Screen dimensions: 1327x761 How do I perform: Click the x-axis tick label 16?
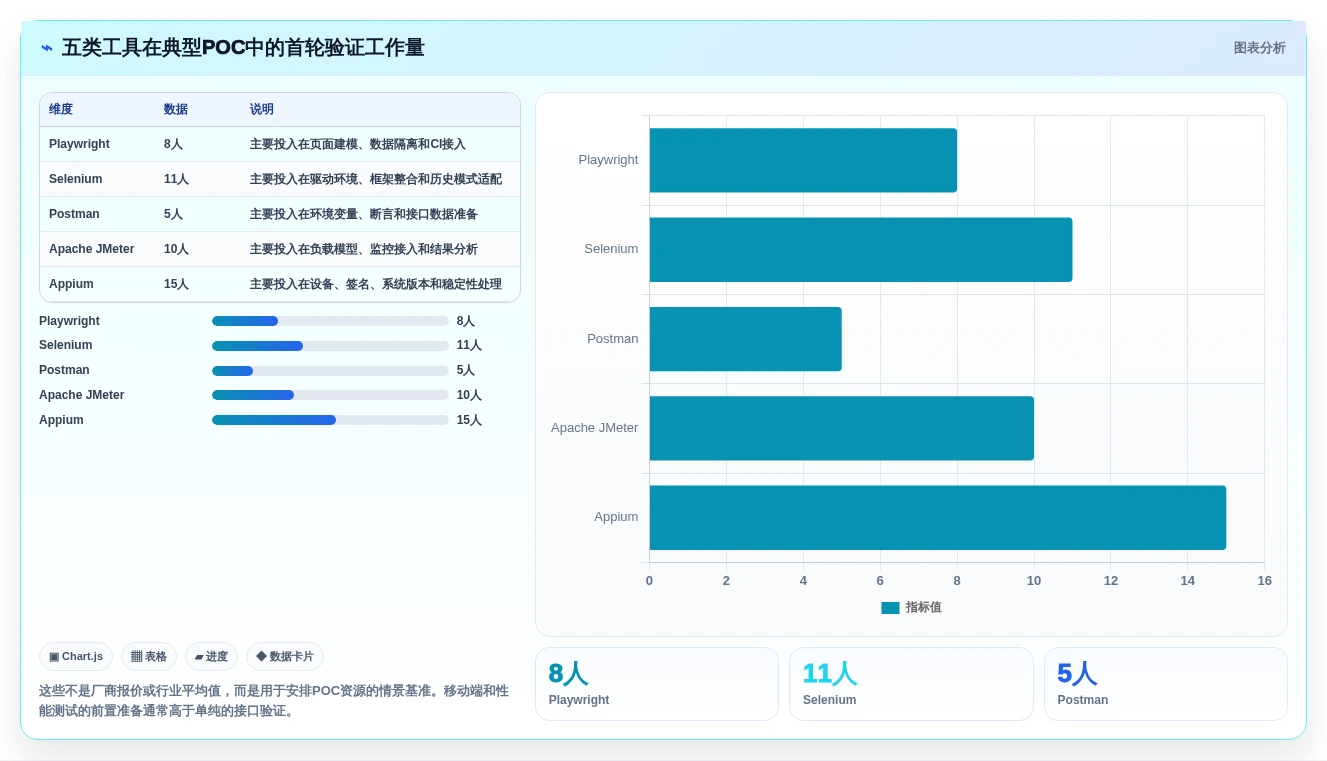(1264, 581)
